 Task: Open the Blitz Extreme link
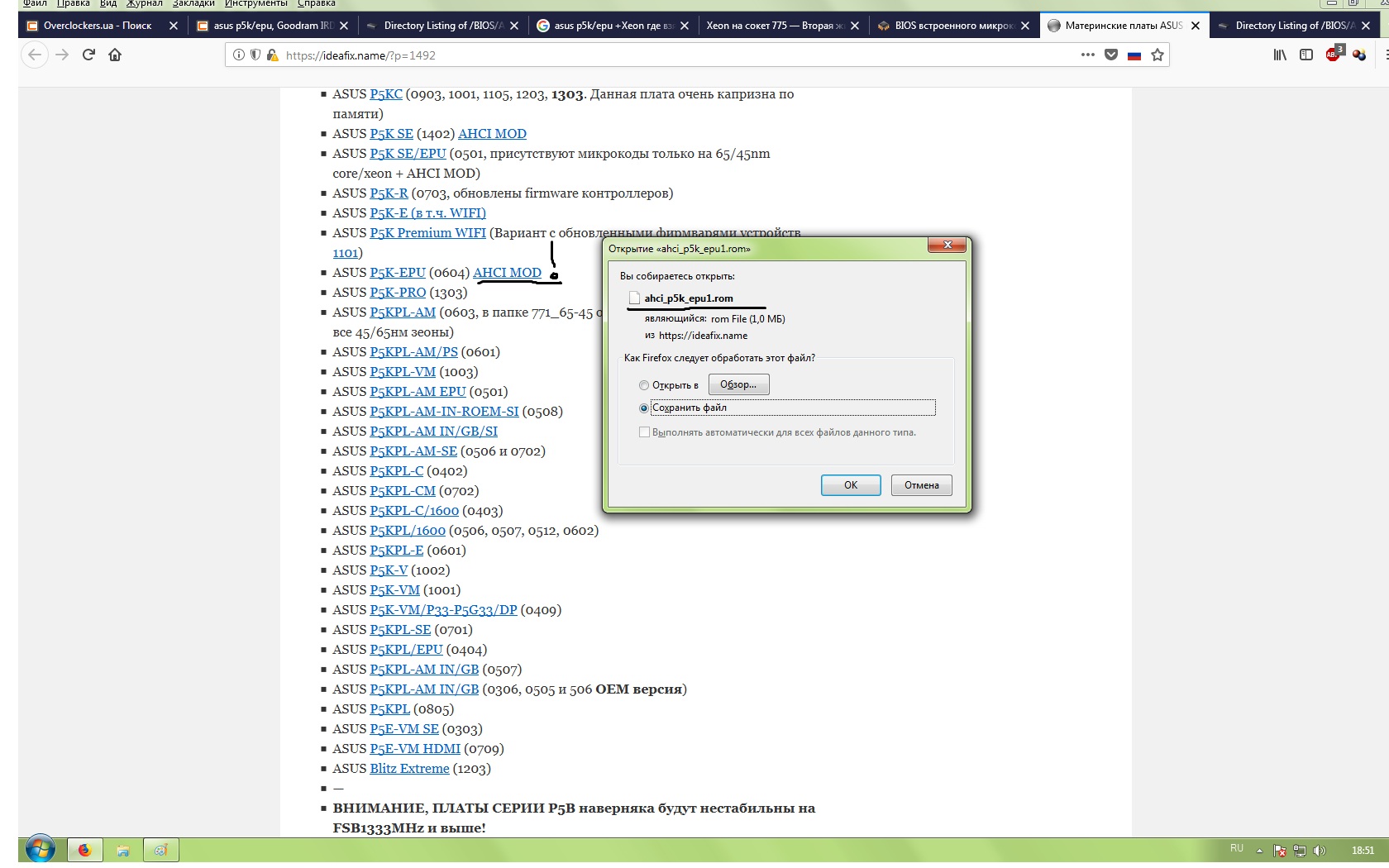click(x=409, y=769)
